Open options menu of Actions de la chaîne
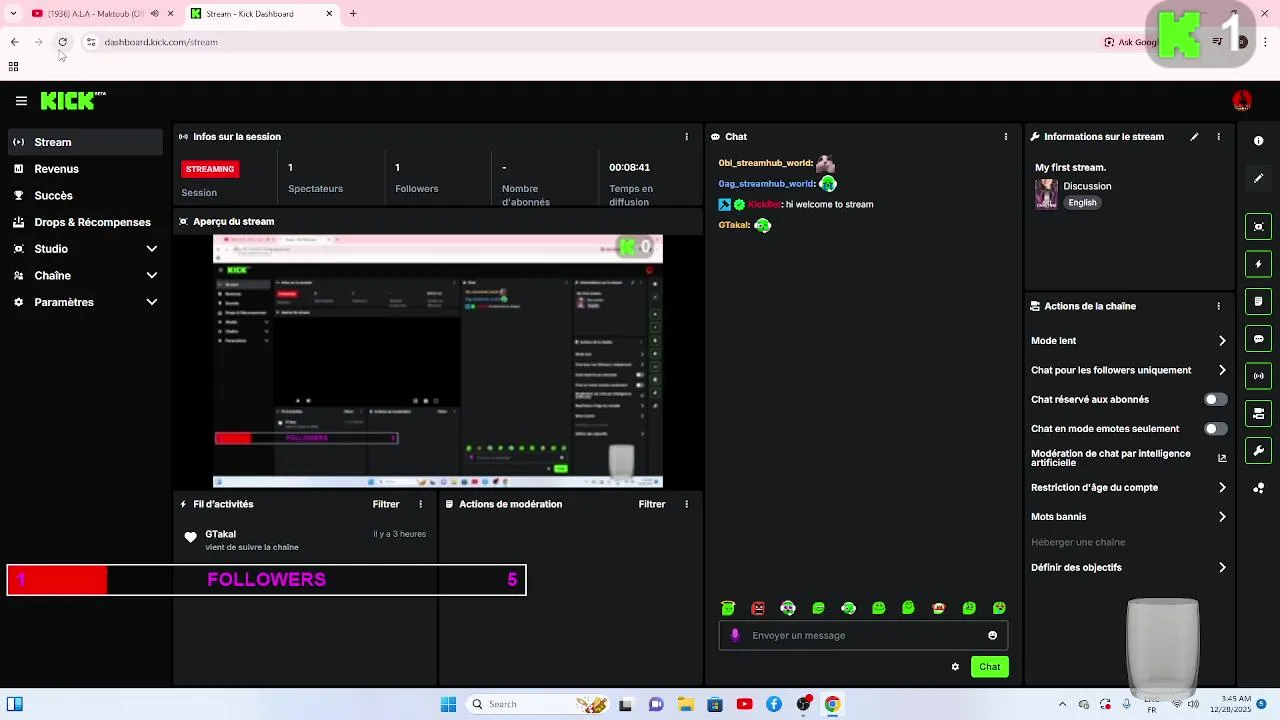Screen dimensions: 1280x720 1218,306
